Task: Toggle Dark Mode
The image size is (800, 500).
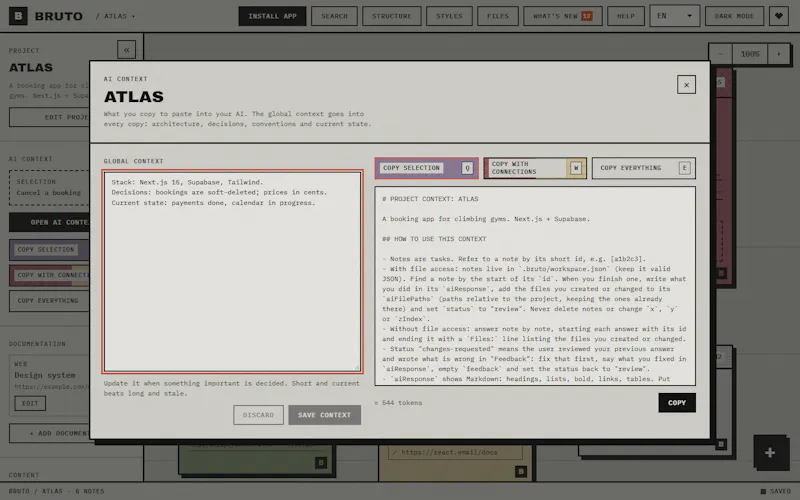Action: point(734,16)
